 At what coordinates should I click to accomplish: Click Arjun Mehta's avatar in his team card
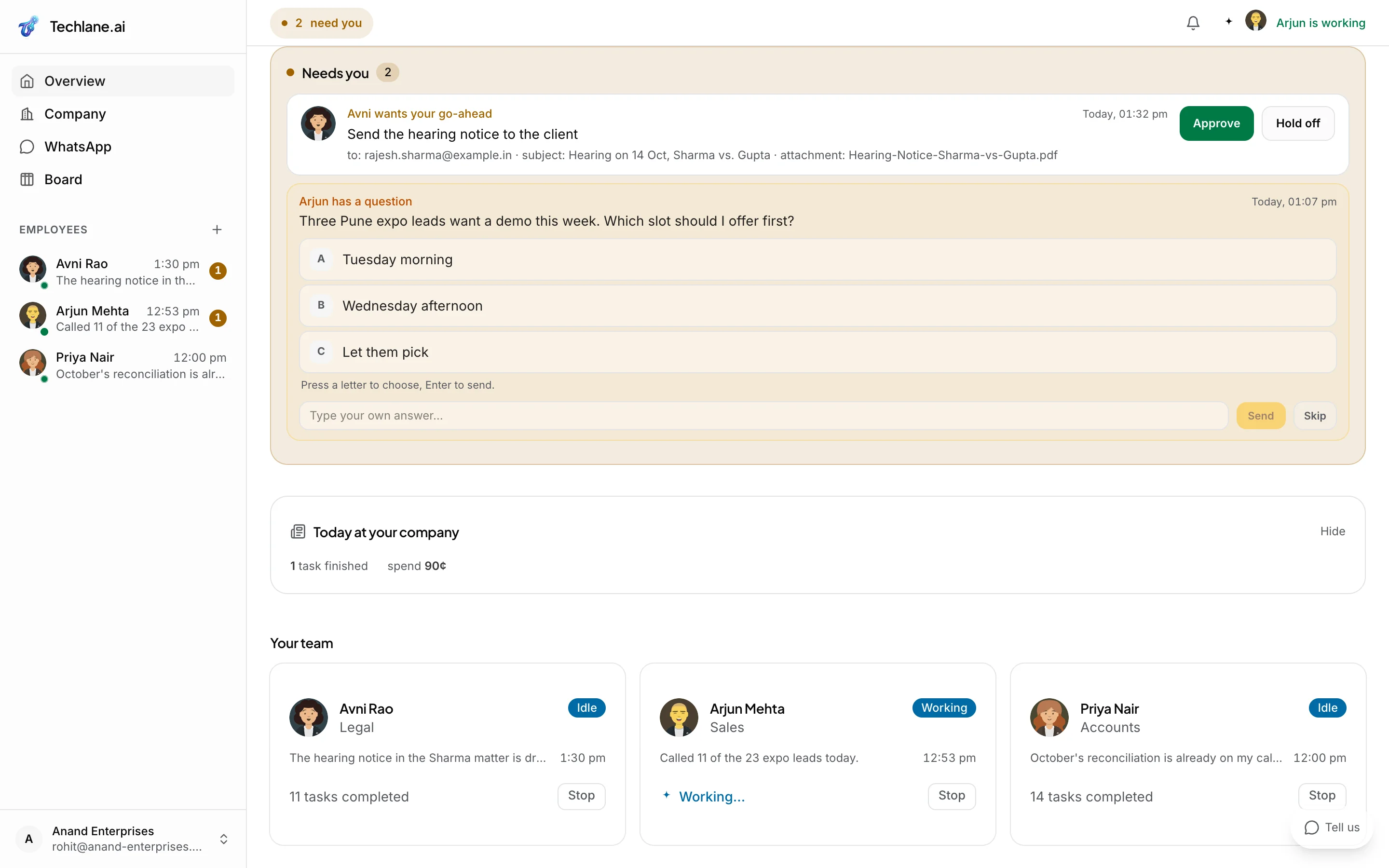tap(679, 717)
